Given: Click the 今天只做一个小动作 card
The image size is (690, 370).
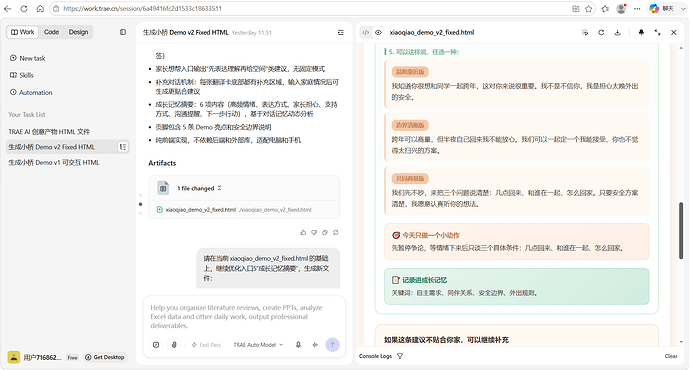Looking at the screenshot, I should (517, 242).
